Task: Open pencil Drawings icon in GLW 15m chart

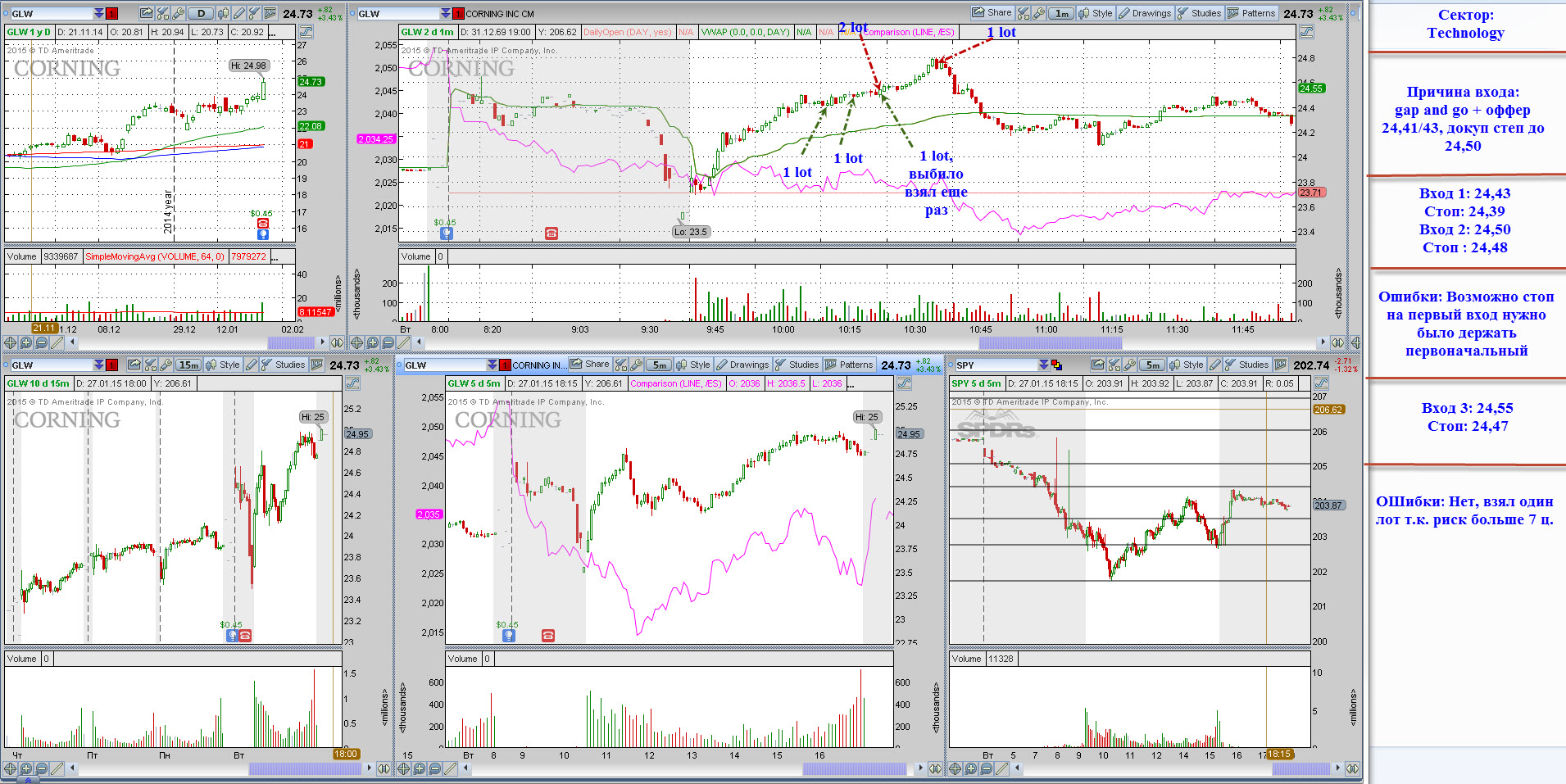Action: coord(251,365)
